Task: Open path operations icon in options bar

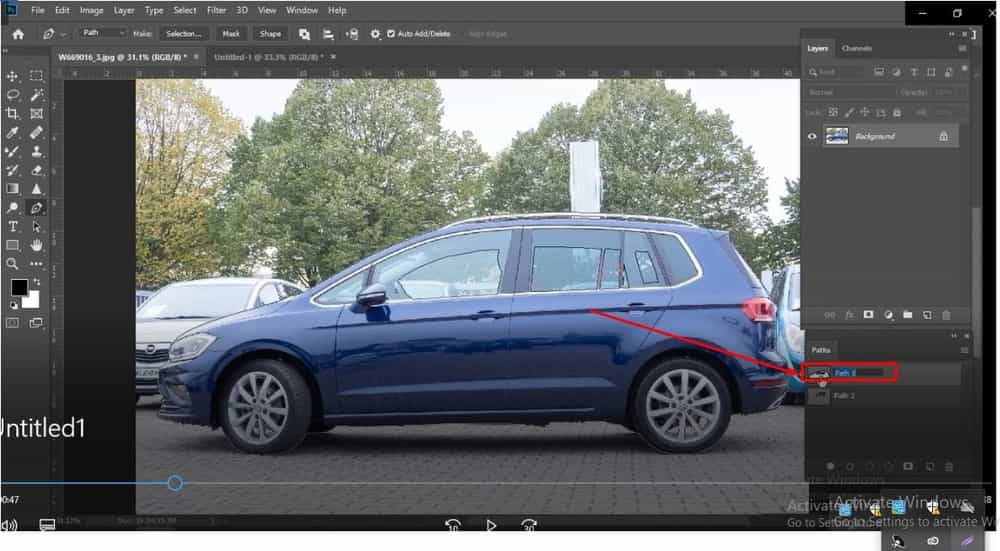Action: (x=304, y=34)
